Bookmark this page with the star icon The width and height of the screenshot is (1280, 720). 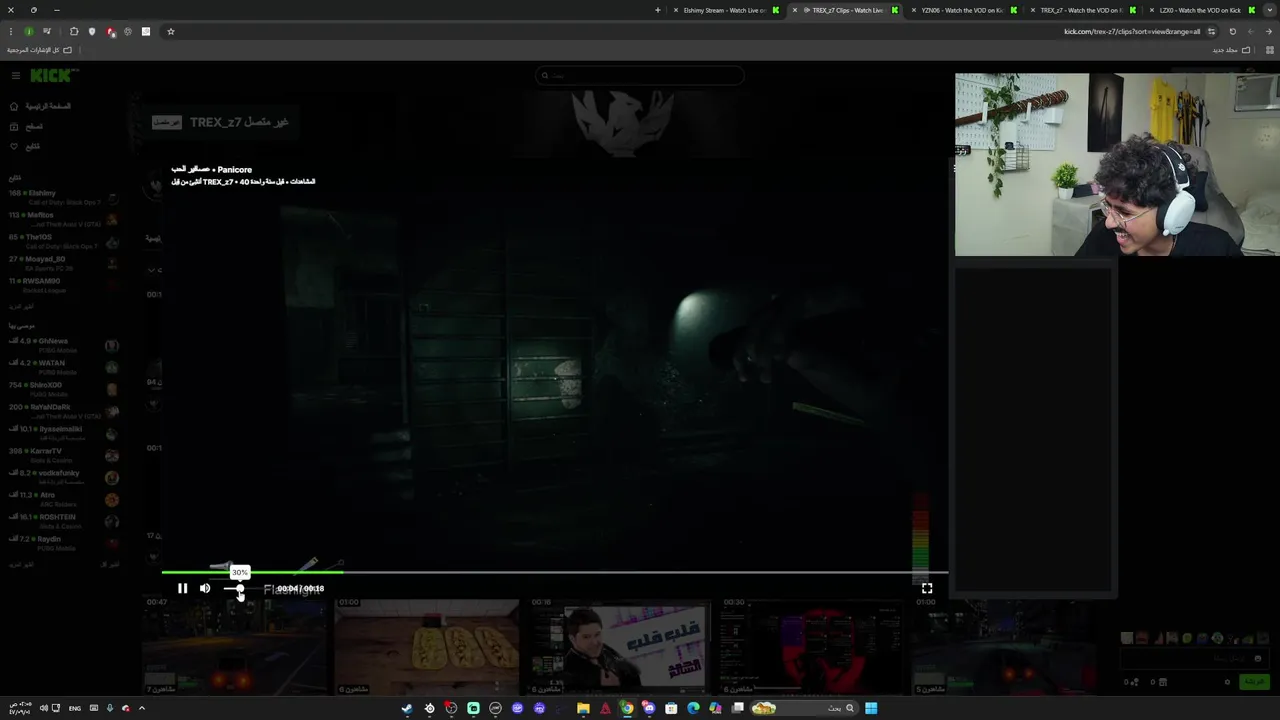tap(171, 31)
